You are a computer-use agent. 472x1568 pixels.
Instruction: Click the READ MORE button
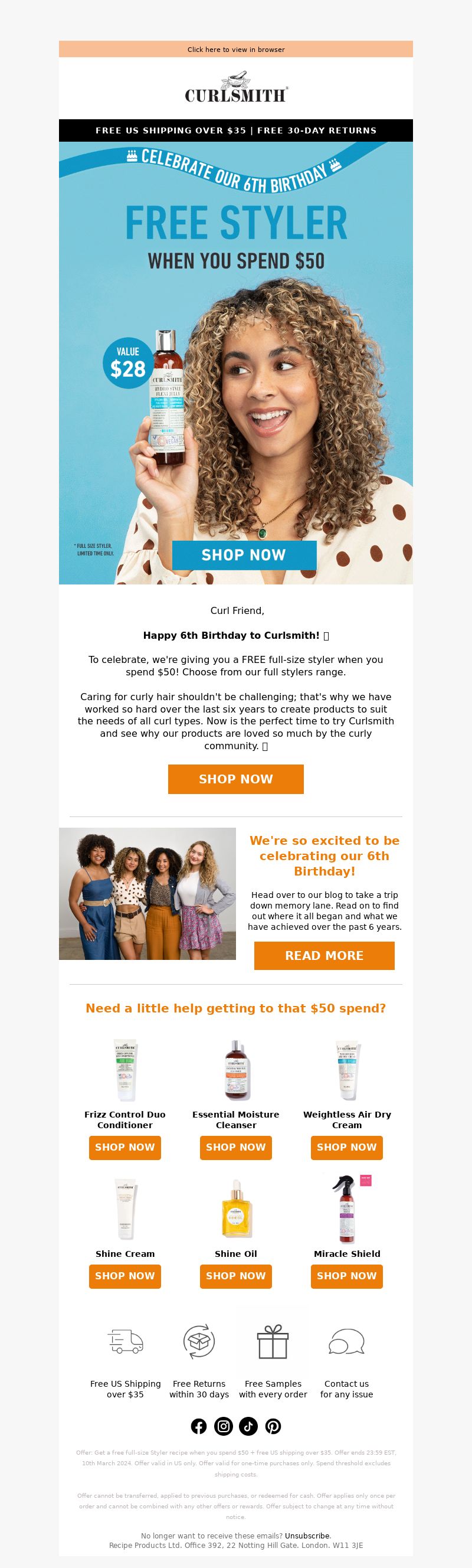coord(324,955)
